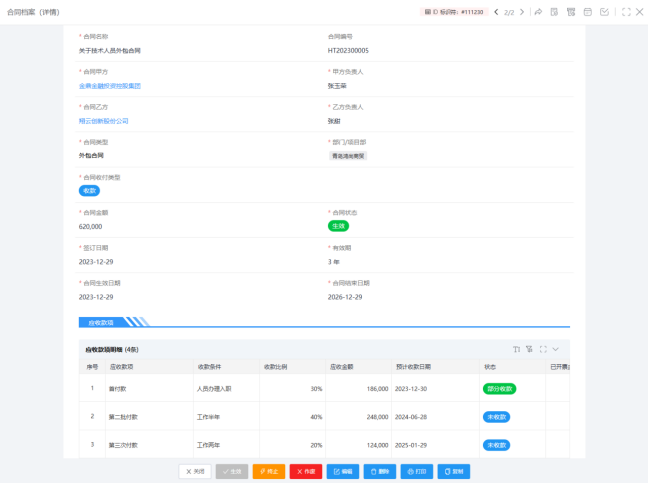Image resolution: width=648 pixels, height=483 pixels.
Task: Select the 应收款项 section tab
Action: (x=101, y=322)
